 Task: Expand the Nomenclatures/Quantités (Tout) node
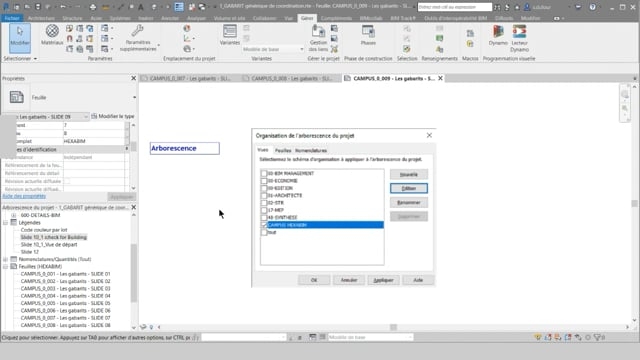pyautogui.click(x=6, y=259)
